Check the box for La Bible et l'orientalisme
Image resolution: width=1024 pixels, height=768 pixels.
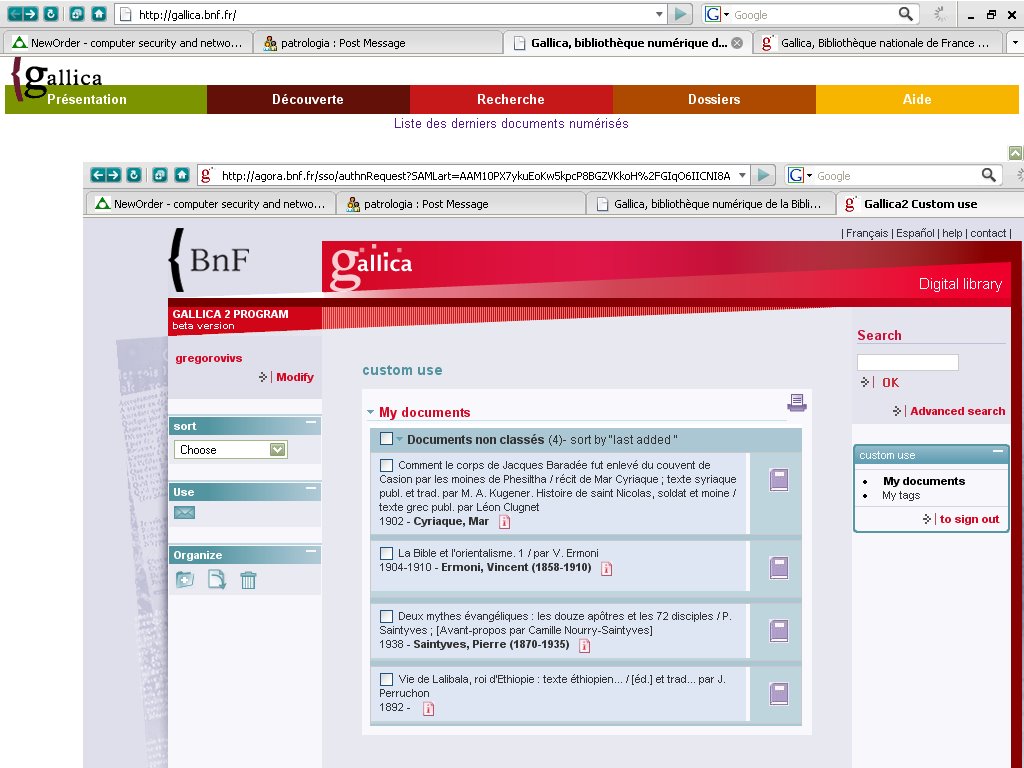point(387,553)
